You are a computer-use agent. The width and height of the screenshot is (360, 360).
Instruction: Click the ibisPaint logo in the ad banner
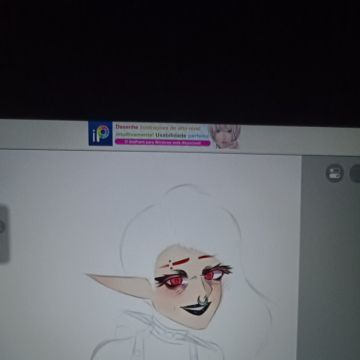(100, 133)
